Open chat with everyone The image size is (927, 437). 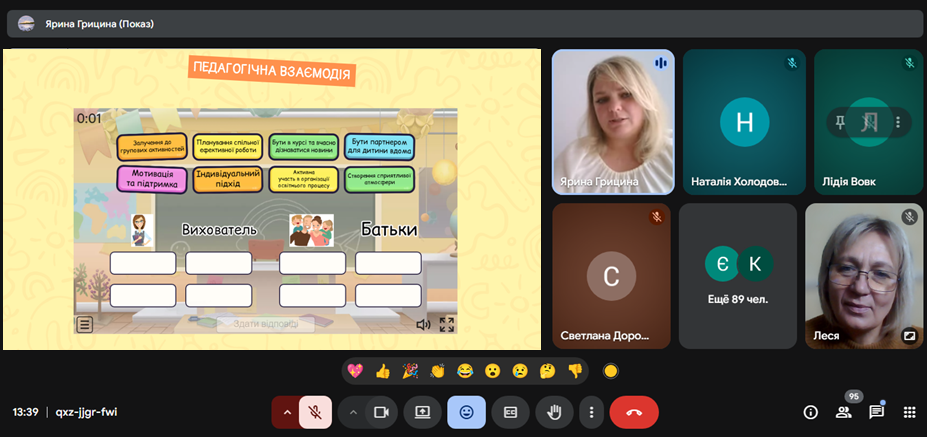coord(876,411)
